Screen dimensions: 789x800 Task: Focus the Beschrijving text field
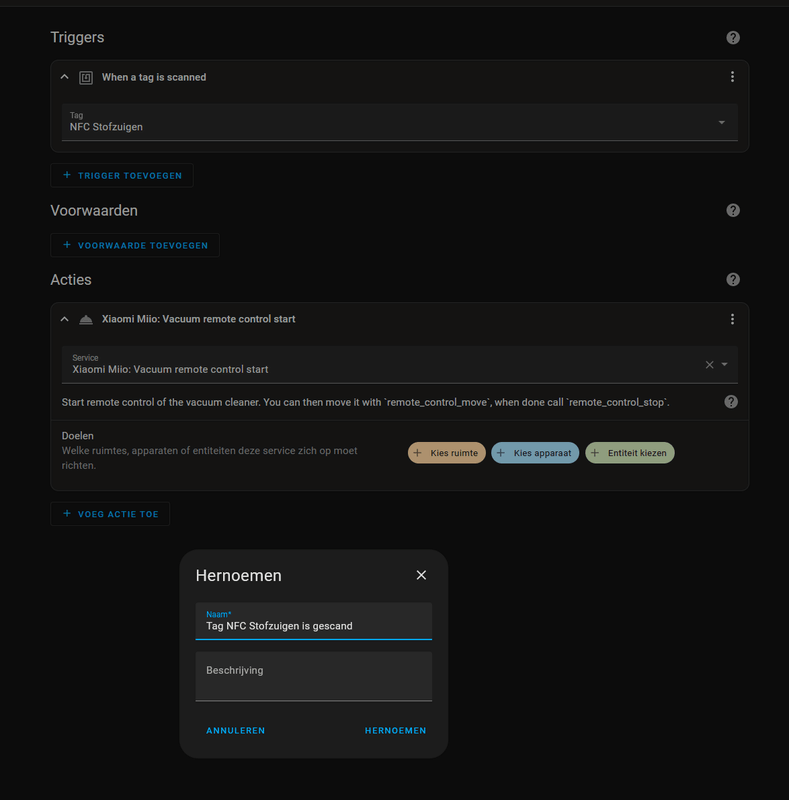314,676
